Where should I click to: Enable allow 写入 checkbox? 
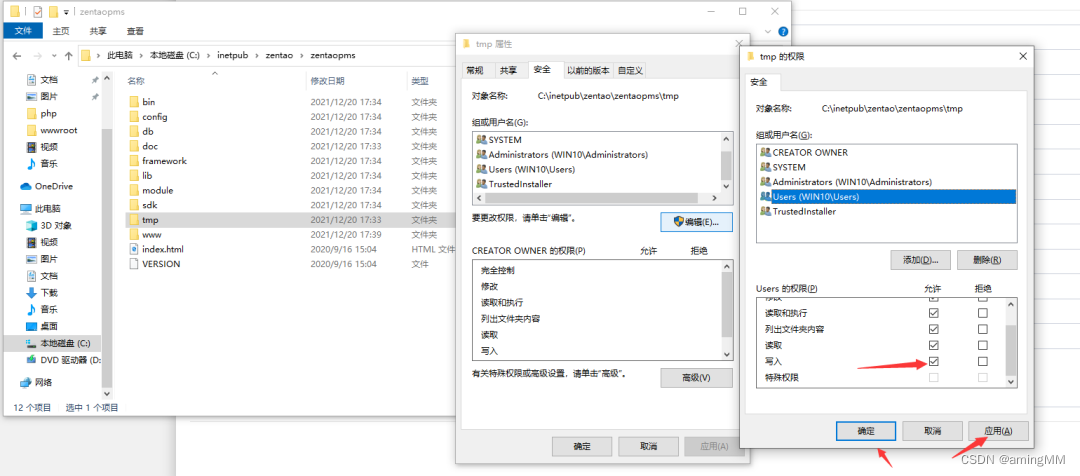[x=934, y=361]
